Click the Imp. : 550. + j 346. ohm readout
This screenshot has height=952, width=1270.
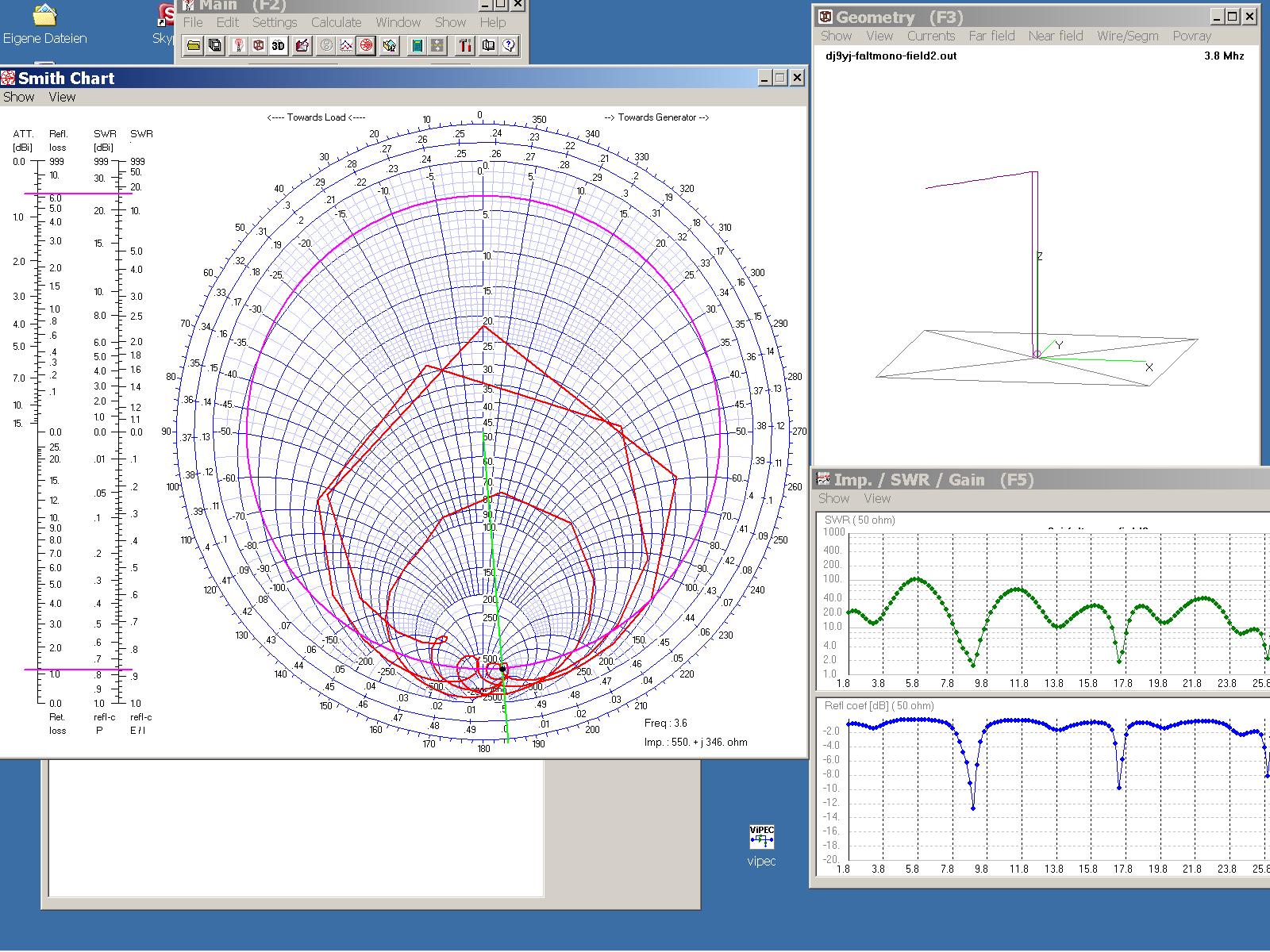(695, 743)
